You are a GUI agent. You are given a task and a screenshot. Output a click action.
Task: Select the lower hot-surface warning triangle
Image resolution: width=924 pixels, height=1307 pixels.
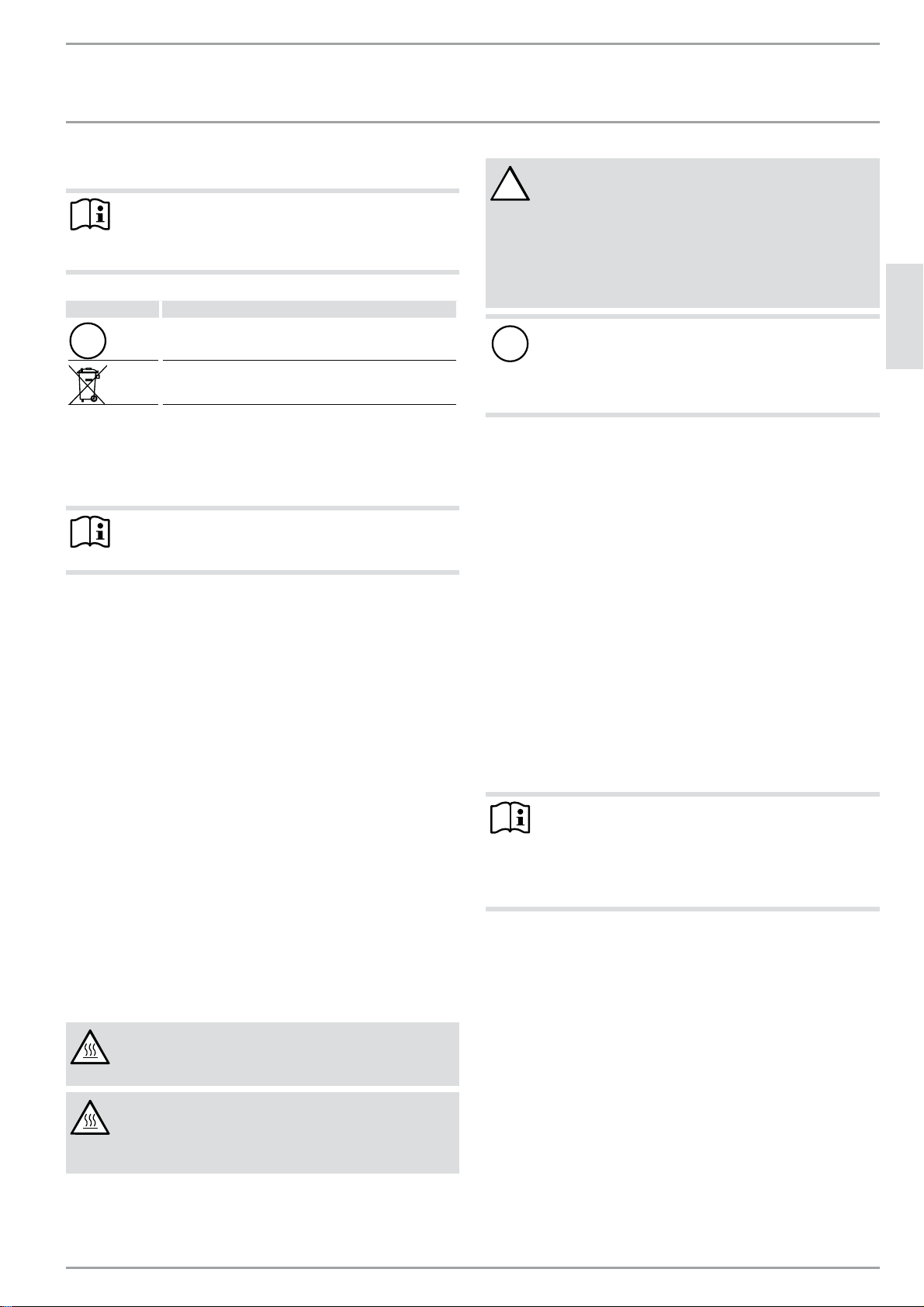(90, 1118)
